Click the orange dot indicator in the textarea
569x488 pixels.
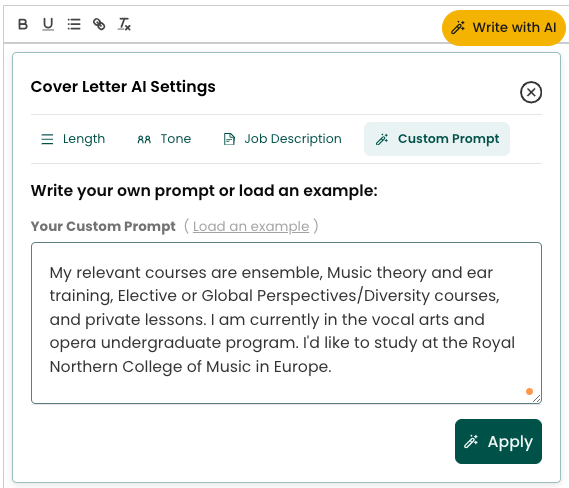click(x=529, y=391)
